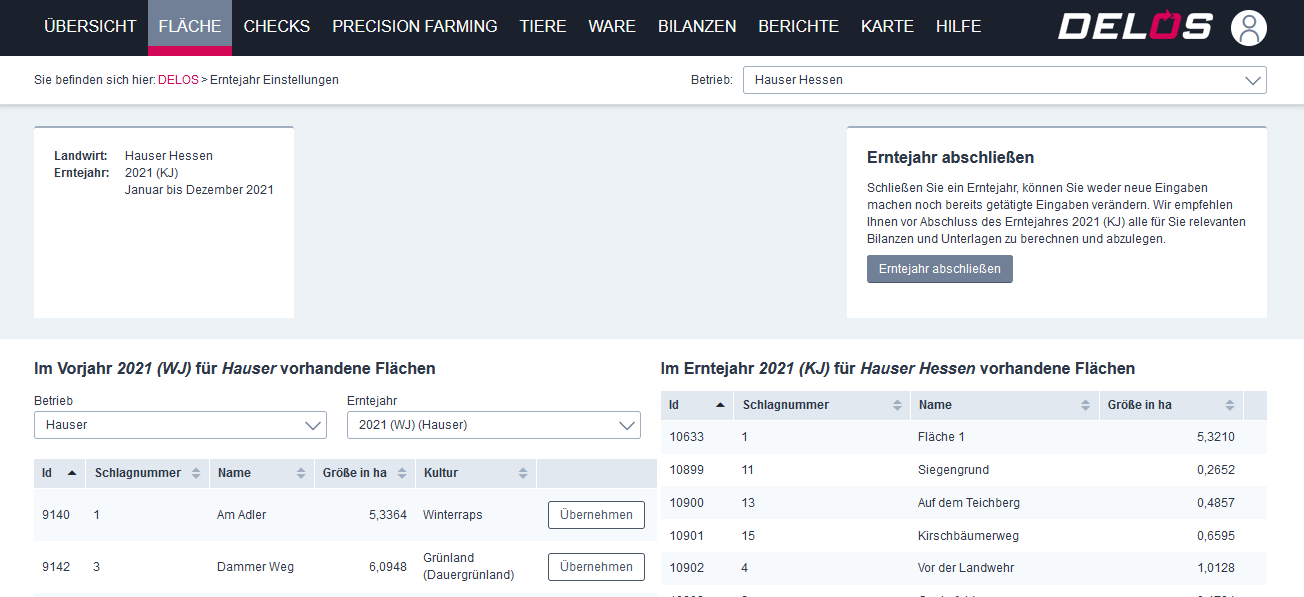Viewport: 1304px width, 597px height.
Task: Open the user profile icon
Action: pos(1248,28)
